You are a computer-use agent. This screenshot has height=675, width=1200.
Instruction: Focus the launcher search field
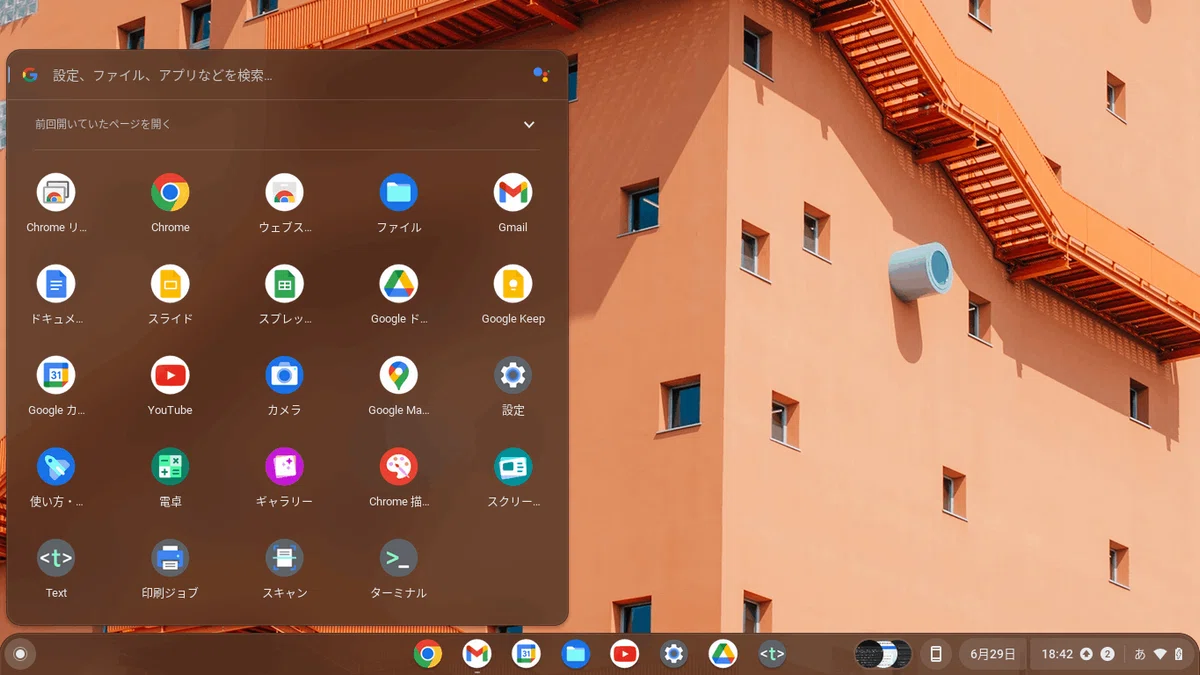(x=287, y=75)
